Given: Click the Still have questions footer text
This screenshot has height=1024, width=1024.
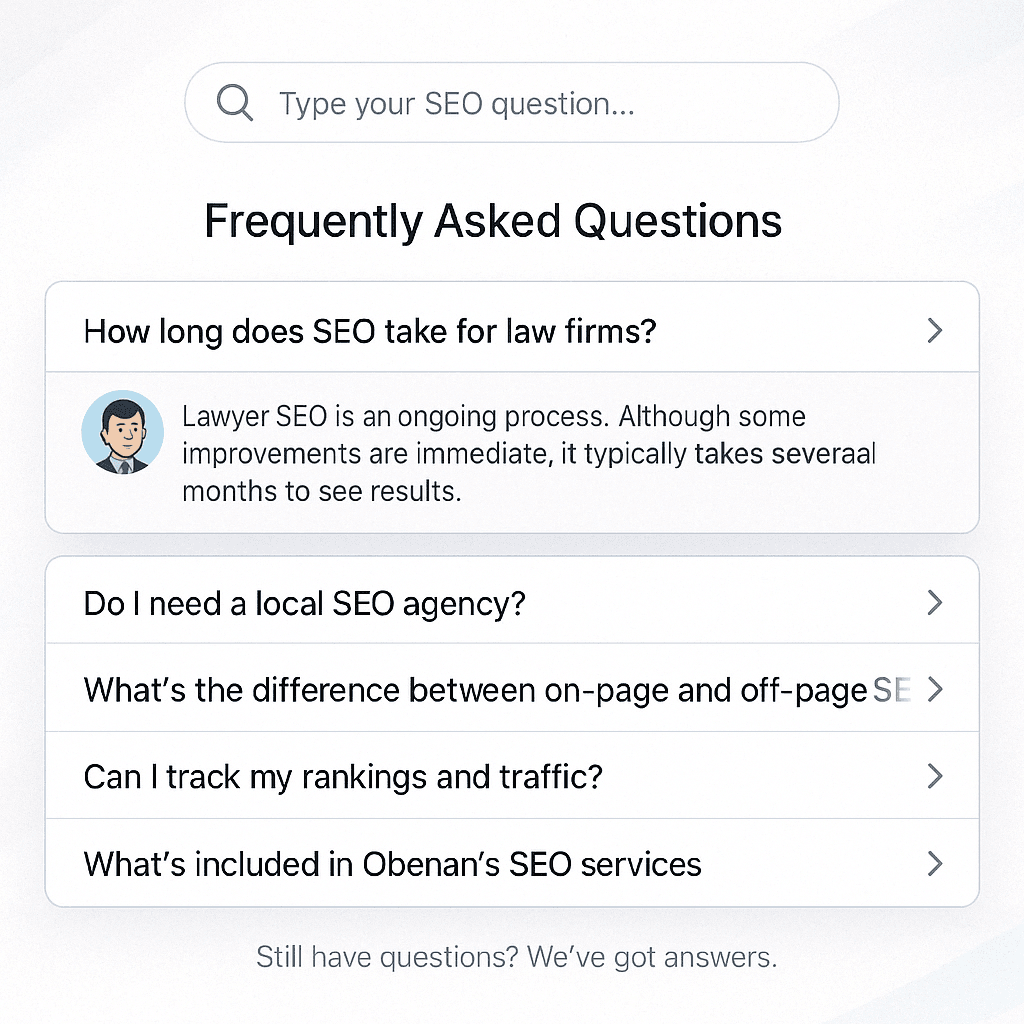Looking at the screenshot, I should (x=387, y=957).
